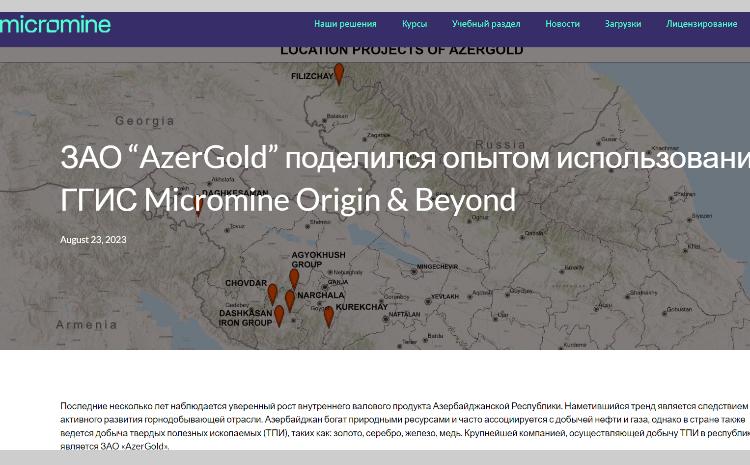
Task: Click the Armenia label on map
Action: pos(87,325)
